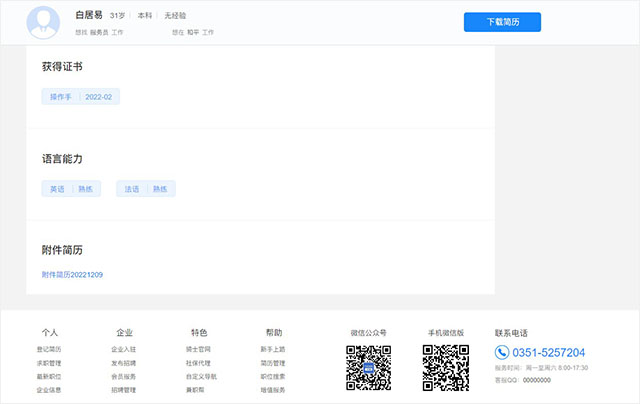
Task: Click the 职位搜索 footer link
Action: (273, 377)
